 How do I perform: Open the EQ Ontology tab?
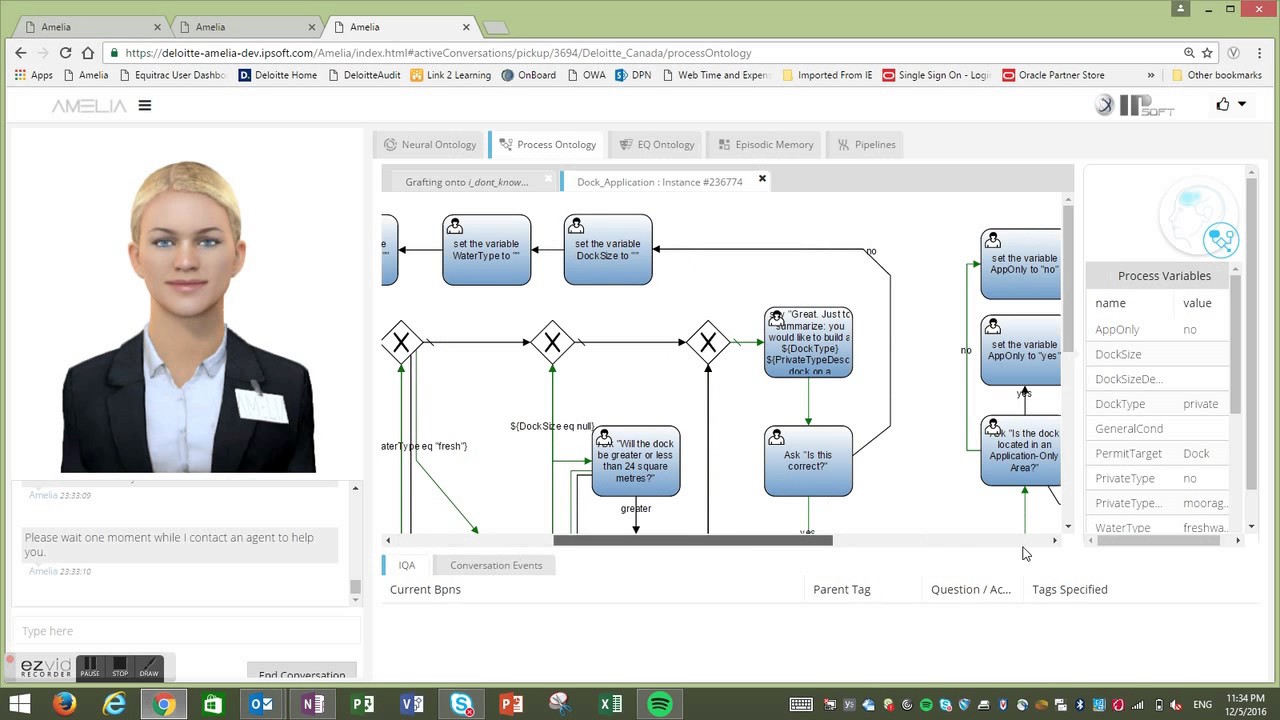[657, 144]
